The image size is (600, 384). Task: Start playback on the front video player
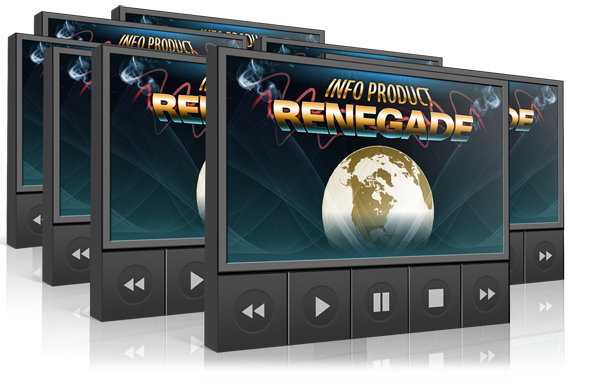pyautogui.click(x=321, y=306)
